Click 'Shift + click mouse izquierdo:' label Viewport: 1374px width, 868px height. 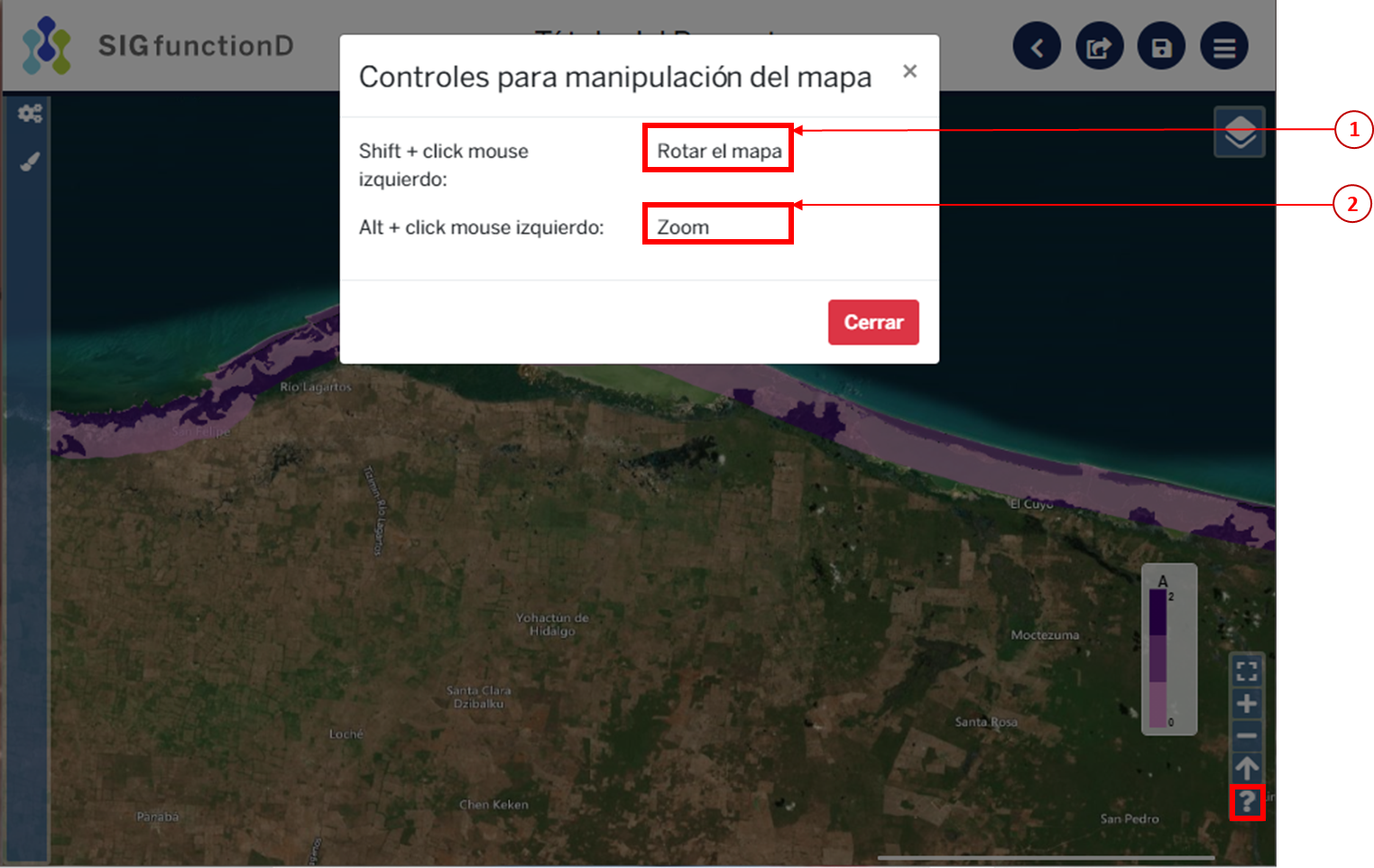pyautogui.click(x=444, y=165)
